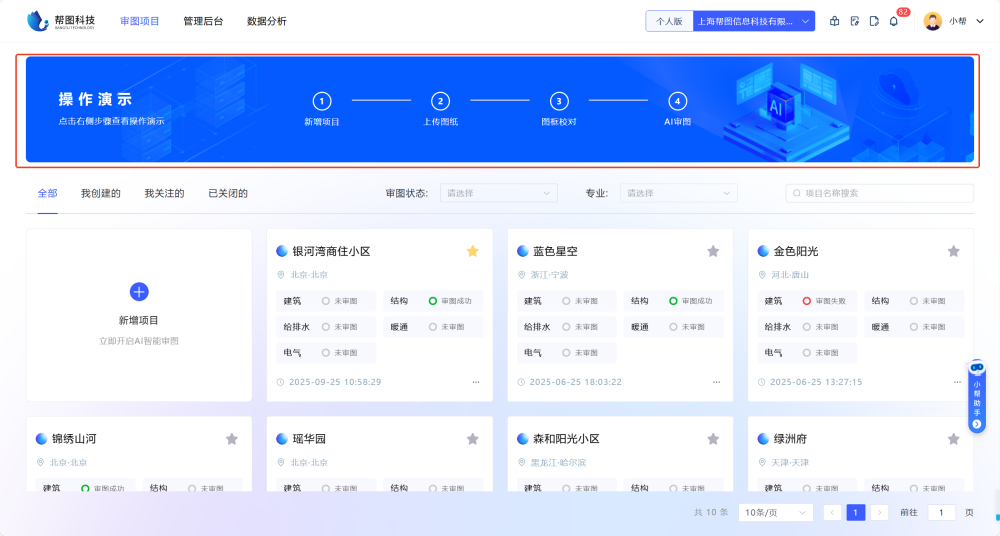Click 建筑 审图失败 status in 金色阳光 card
Image resolution: width=1000 pixels, height=536 pixels.
pos(824,300)
